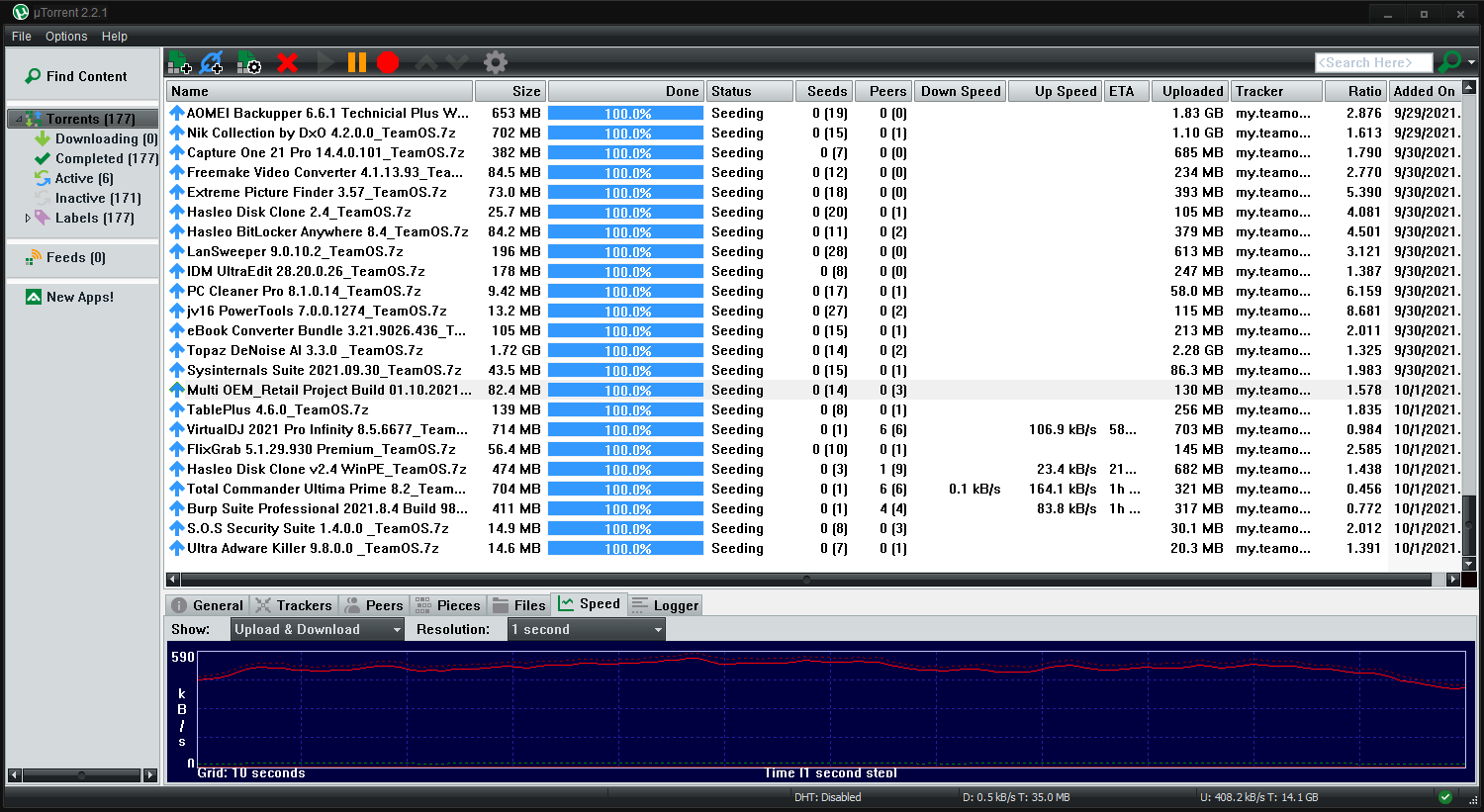Select VirtualDJ 2021 Pro Infinity torrent

pyautogui.click(x=813, y=429)
